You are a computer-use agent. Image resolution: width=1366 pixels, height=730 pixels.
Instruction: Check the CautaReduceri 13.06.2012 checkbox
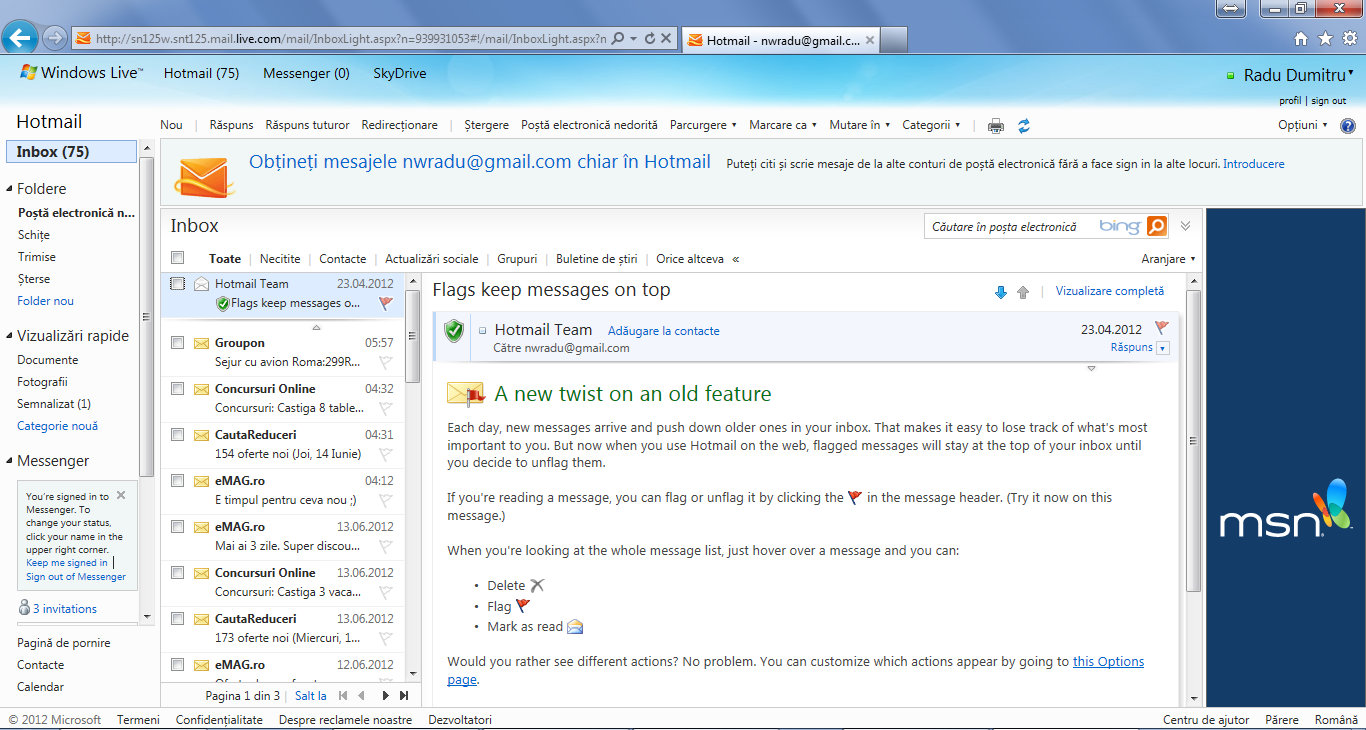pos(177,619)
